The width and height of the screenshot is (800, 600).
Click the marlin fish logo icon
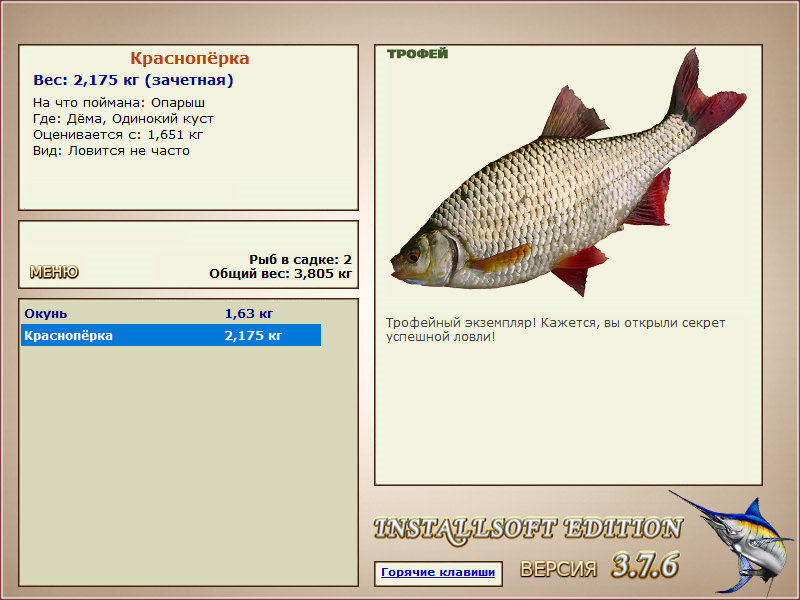click(x=731, y=542)
